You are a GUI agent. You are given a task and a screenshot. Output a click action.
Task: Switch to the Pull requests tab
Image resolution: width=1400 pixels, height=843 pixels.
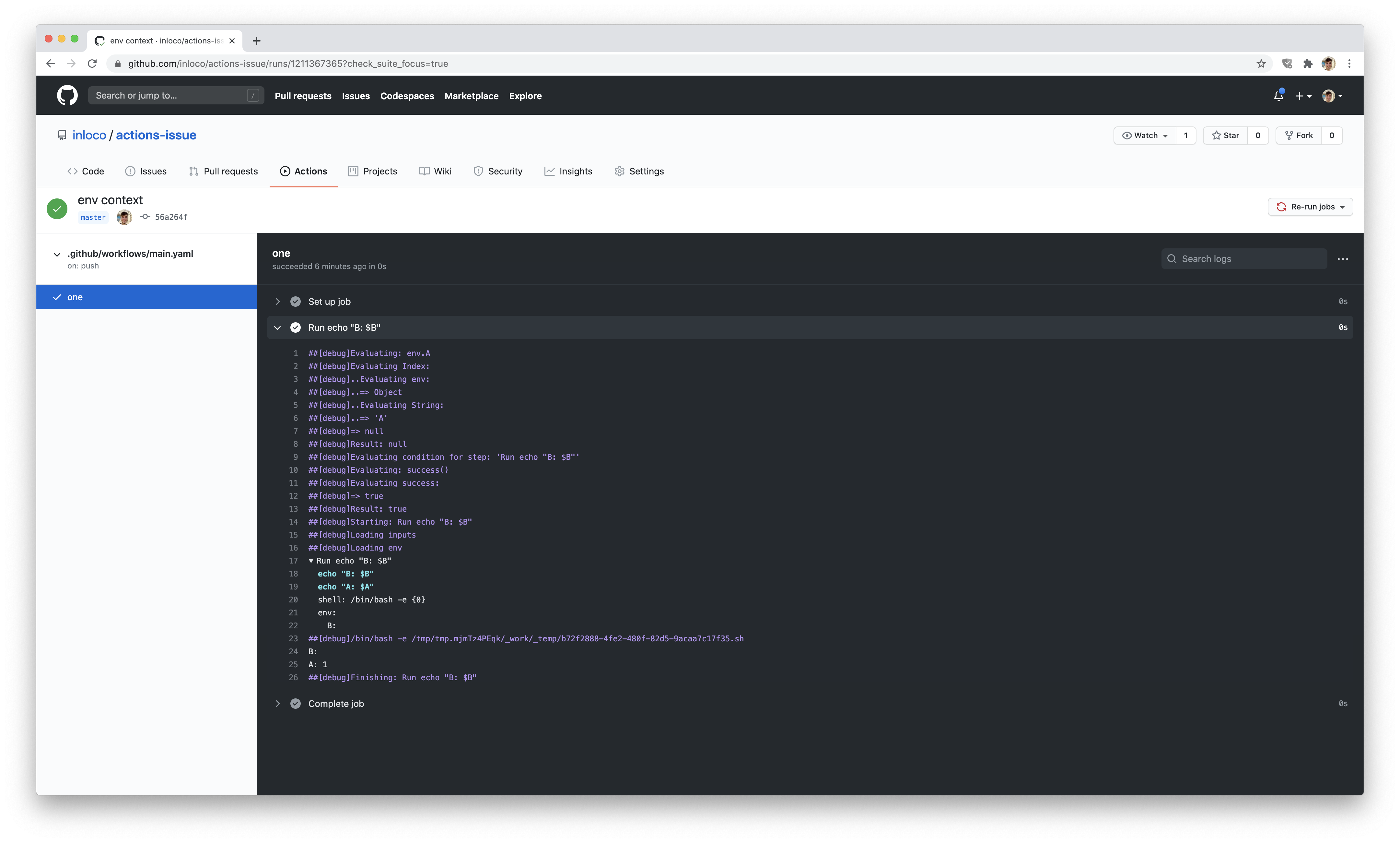point(223,171)
